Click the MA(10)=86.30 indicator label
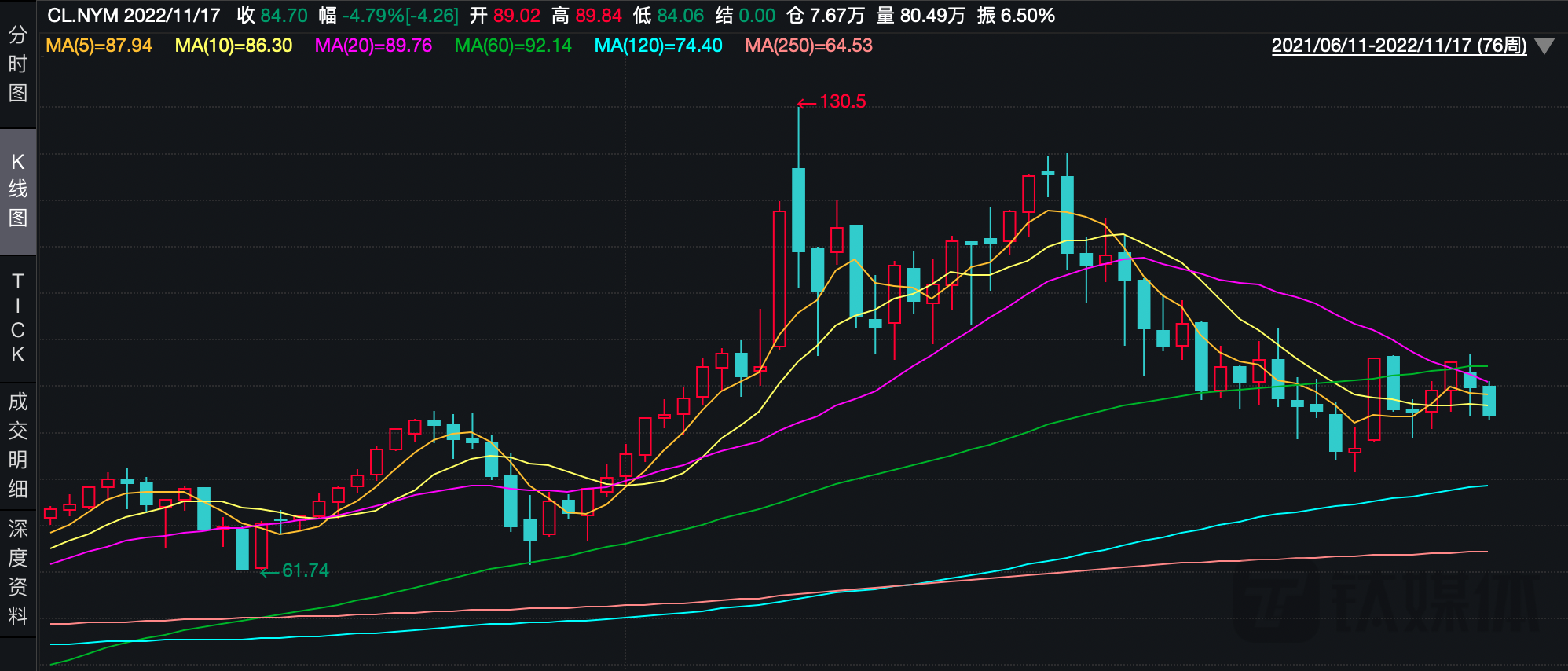The height and width of the screenshot is (671, 1568). click(233, 46)
